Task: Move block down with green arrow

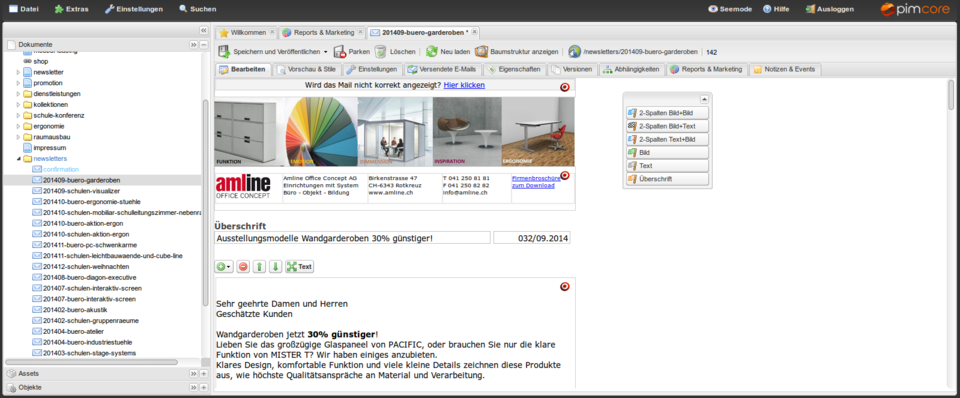Action: coord(276,267)
